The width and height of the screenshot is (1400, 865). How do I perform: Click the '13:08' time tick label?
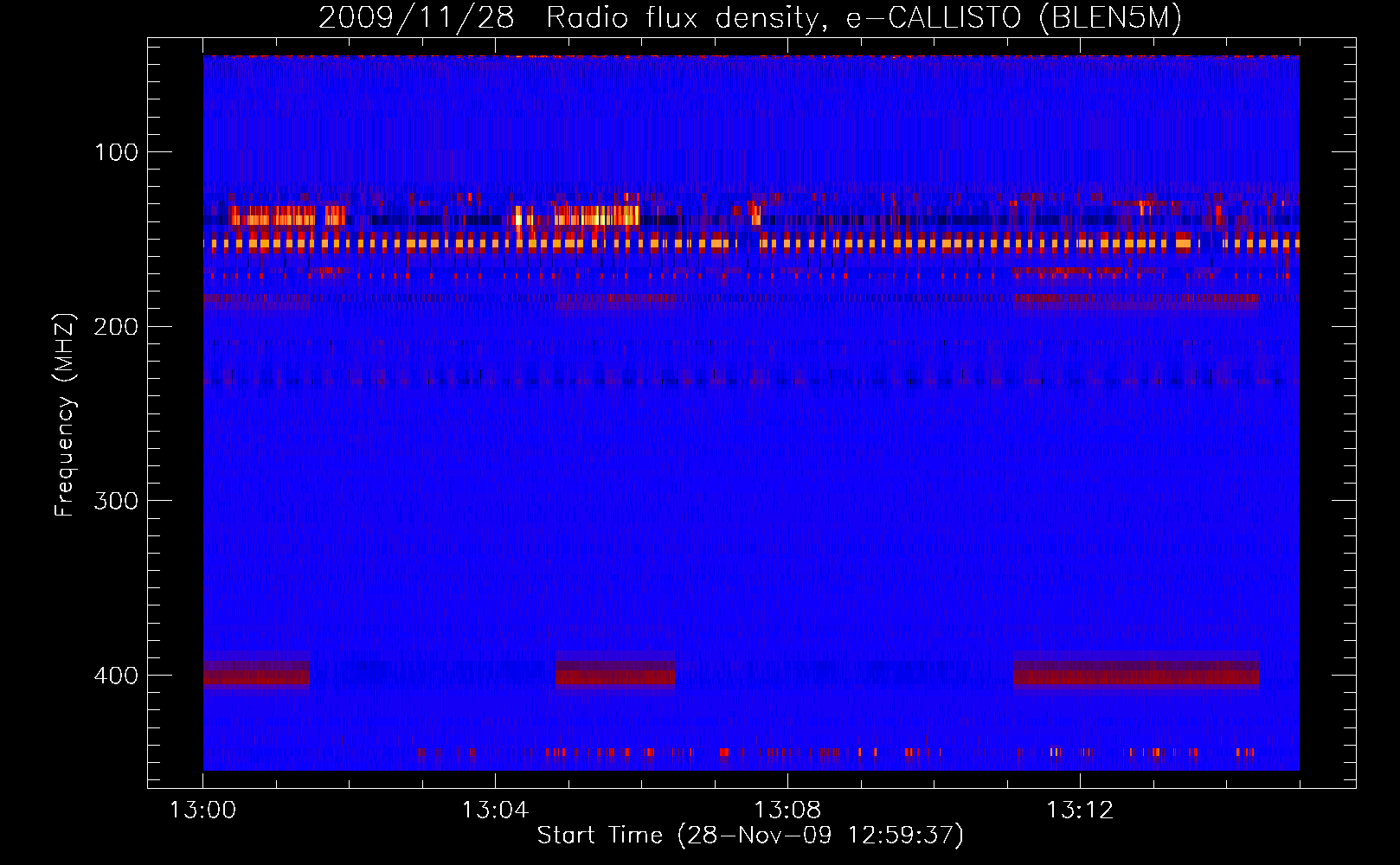787,811
